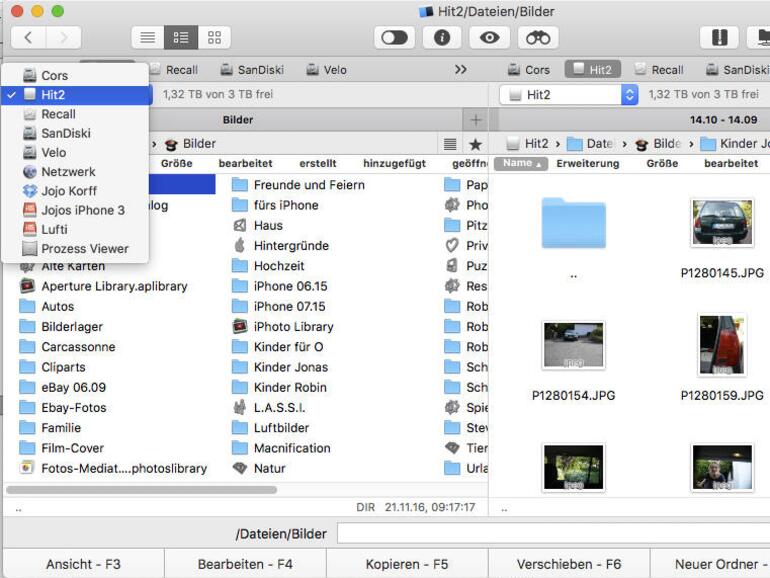Click the Verschieben - F6 button
The image size is (770, 578).
coord(569,564)
